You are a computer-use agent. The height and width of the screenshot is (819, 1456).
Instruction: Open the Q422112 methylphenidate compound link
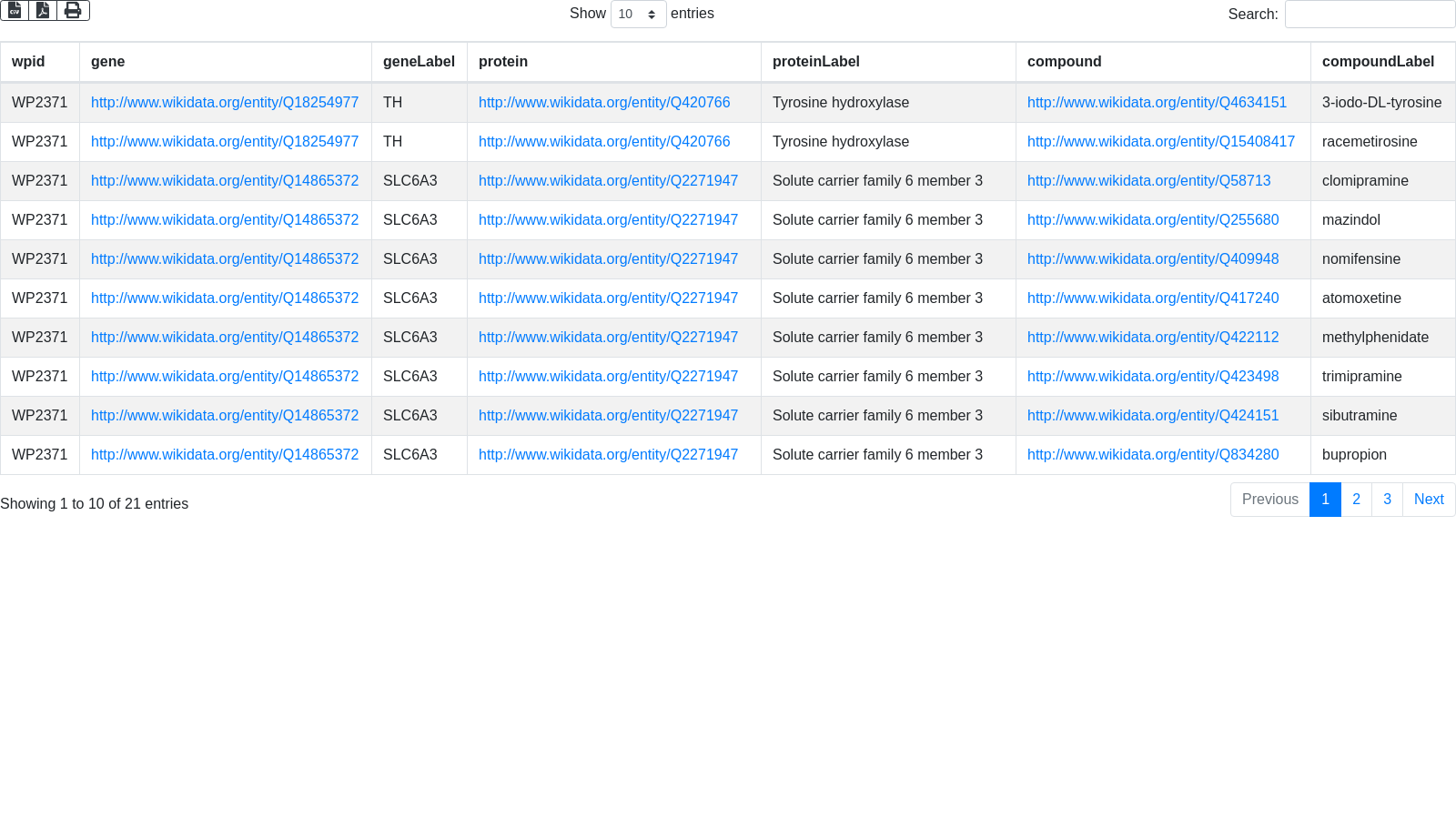1152,338
